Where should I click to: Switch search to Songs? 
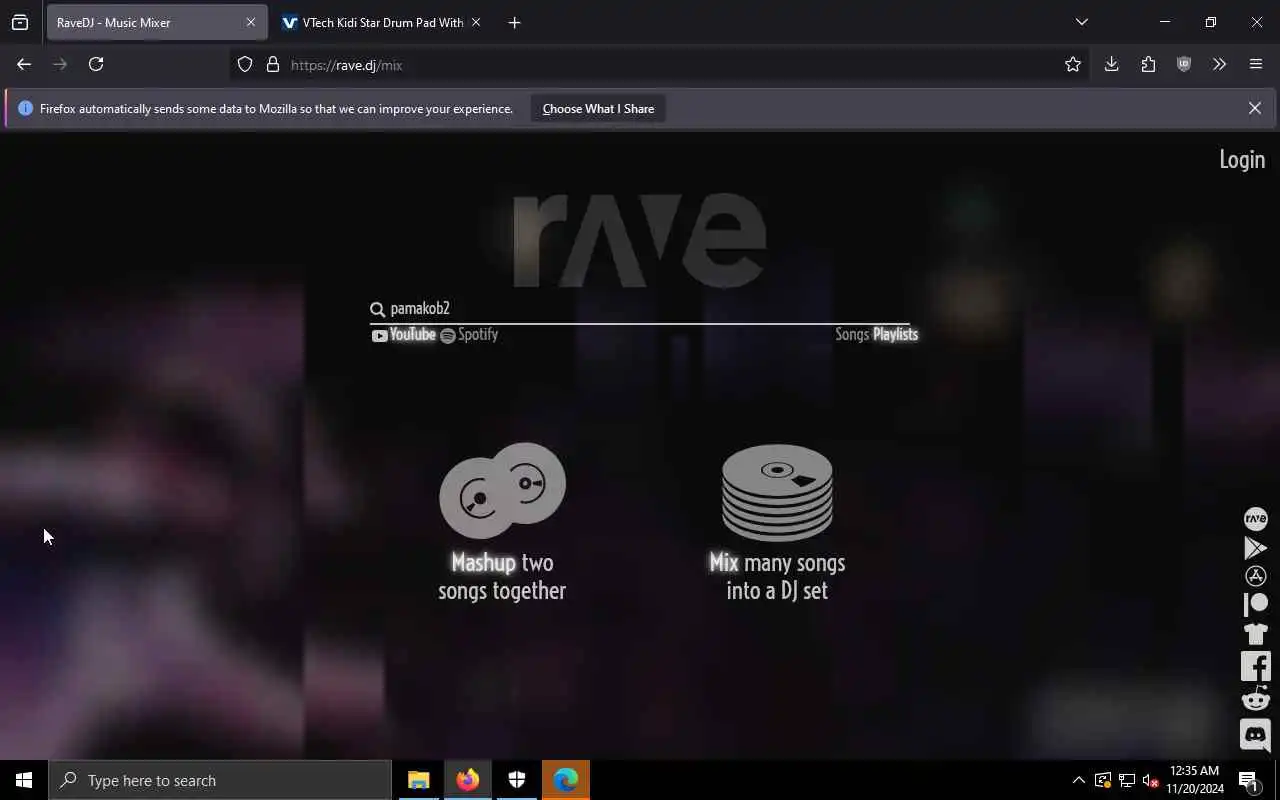pos(852,335)
